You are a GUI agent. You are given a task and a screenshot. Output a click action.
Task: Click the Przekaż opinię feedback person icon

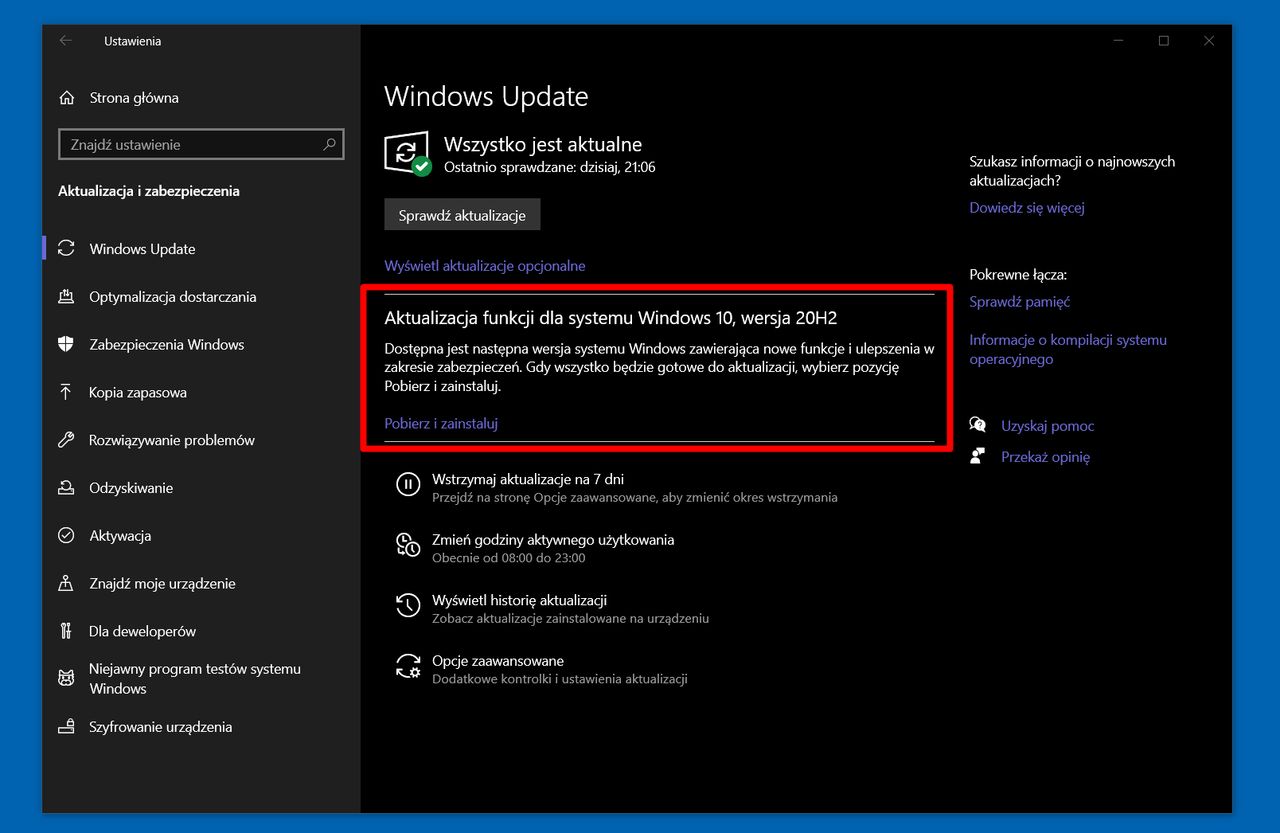(978, 456)
